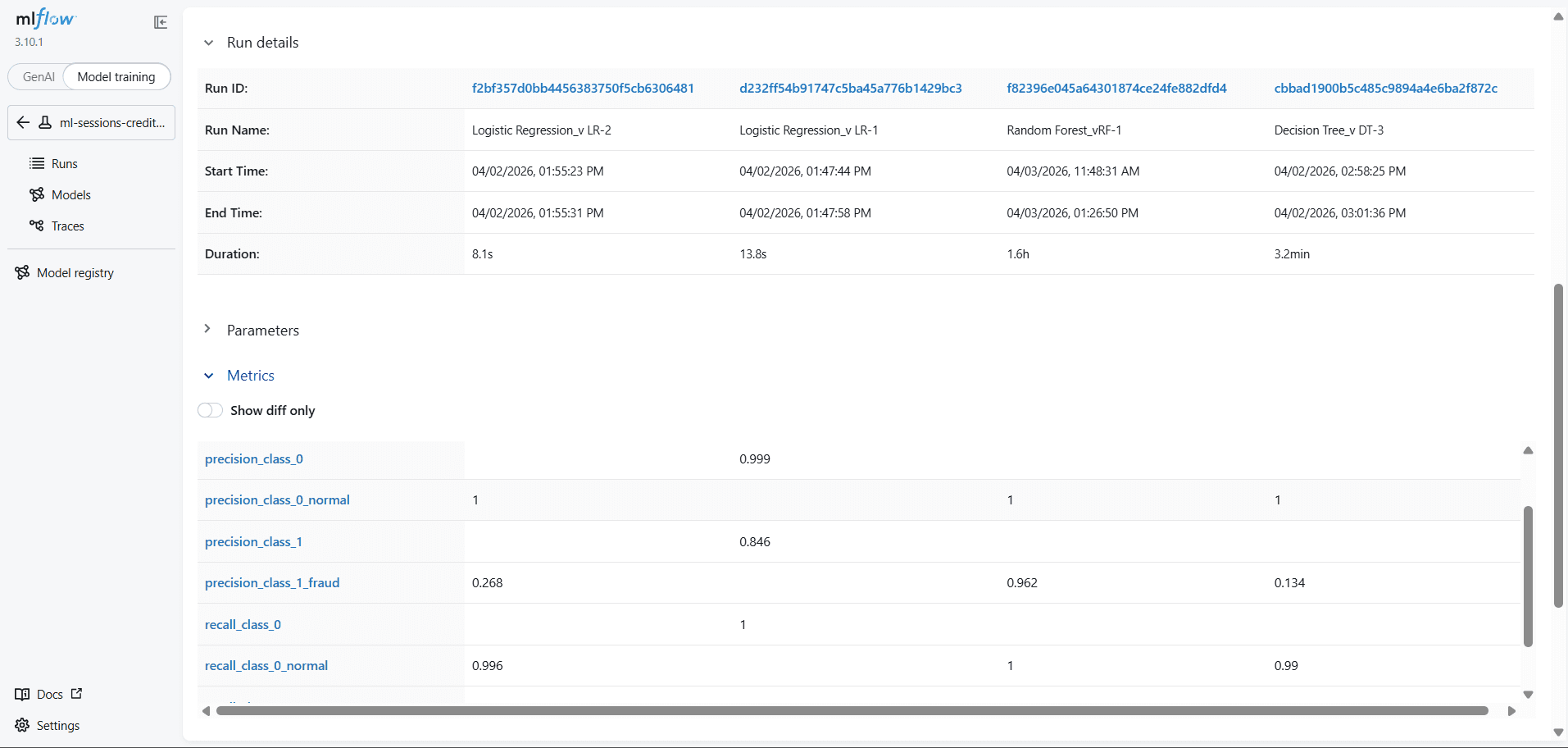Select the Model training tab
This screenshot has height=748, width=1568.
pos(116,76)
